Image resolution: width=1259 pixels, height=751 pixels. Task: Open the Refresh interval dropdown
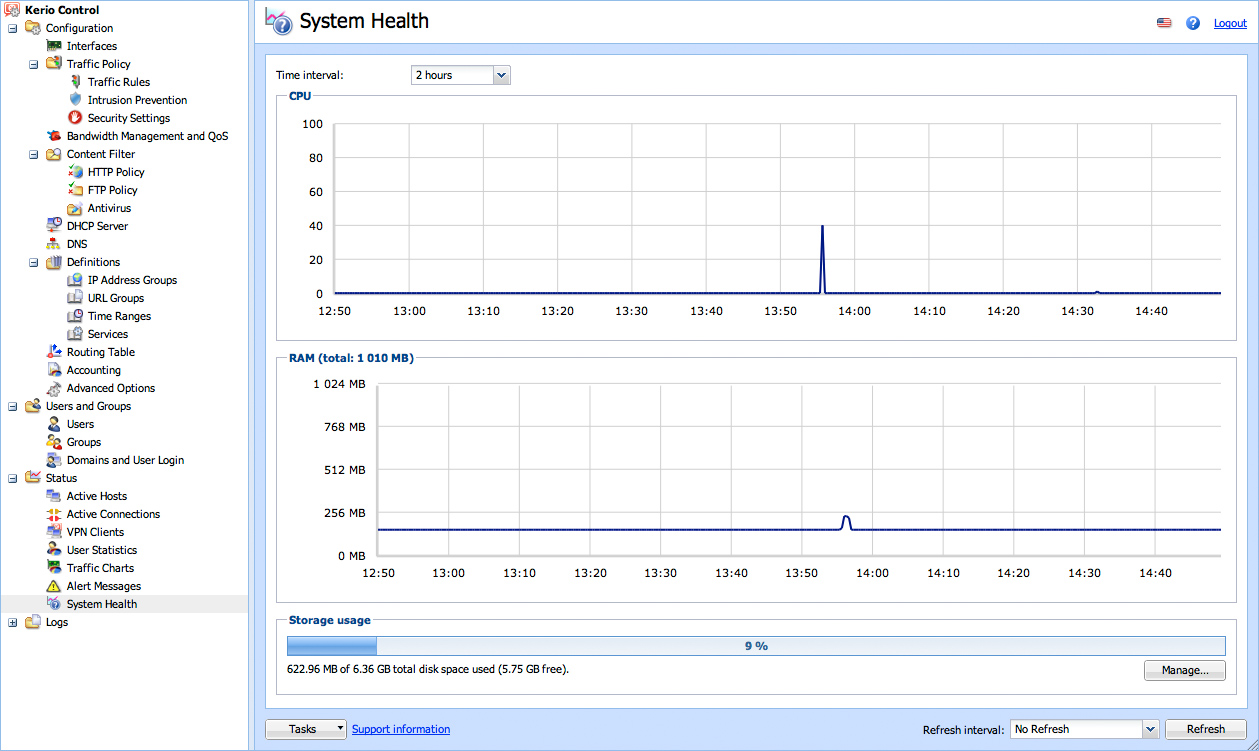[x=1149, y=729]
